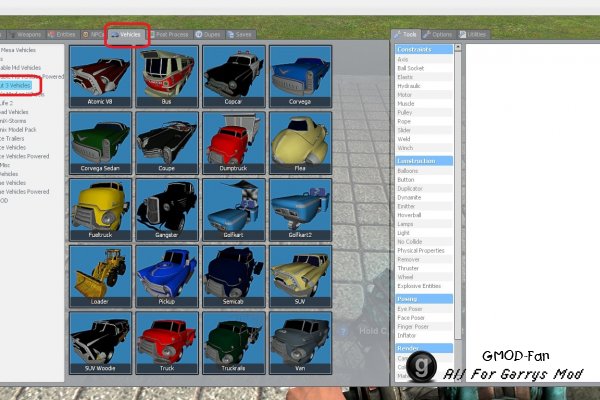The height and width of the screenshot is (400, 600).
Task: Select the blue Pickup icon
Action: (167, 276)
